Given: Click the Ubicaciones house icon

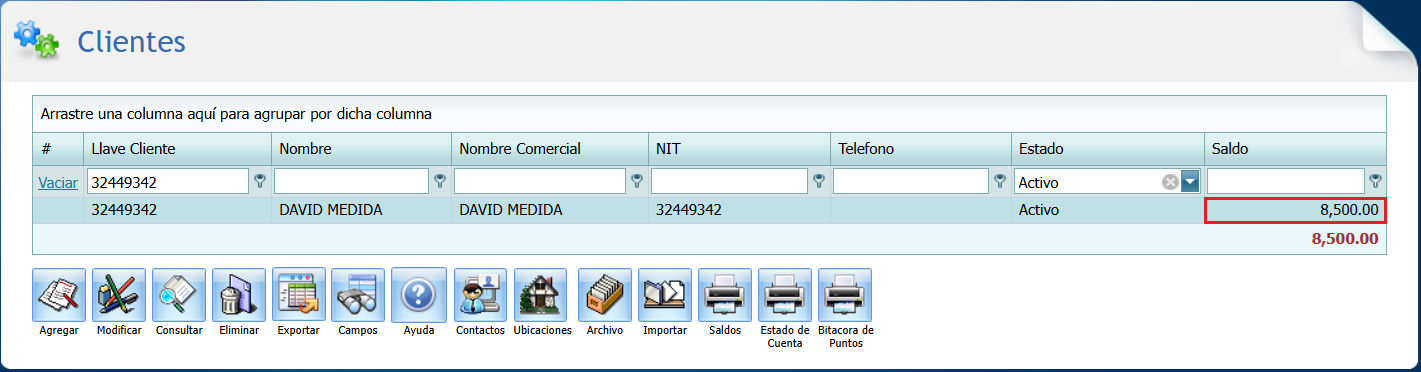Looking at the screenshot, I should 542,294.
